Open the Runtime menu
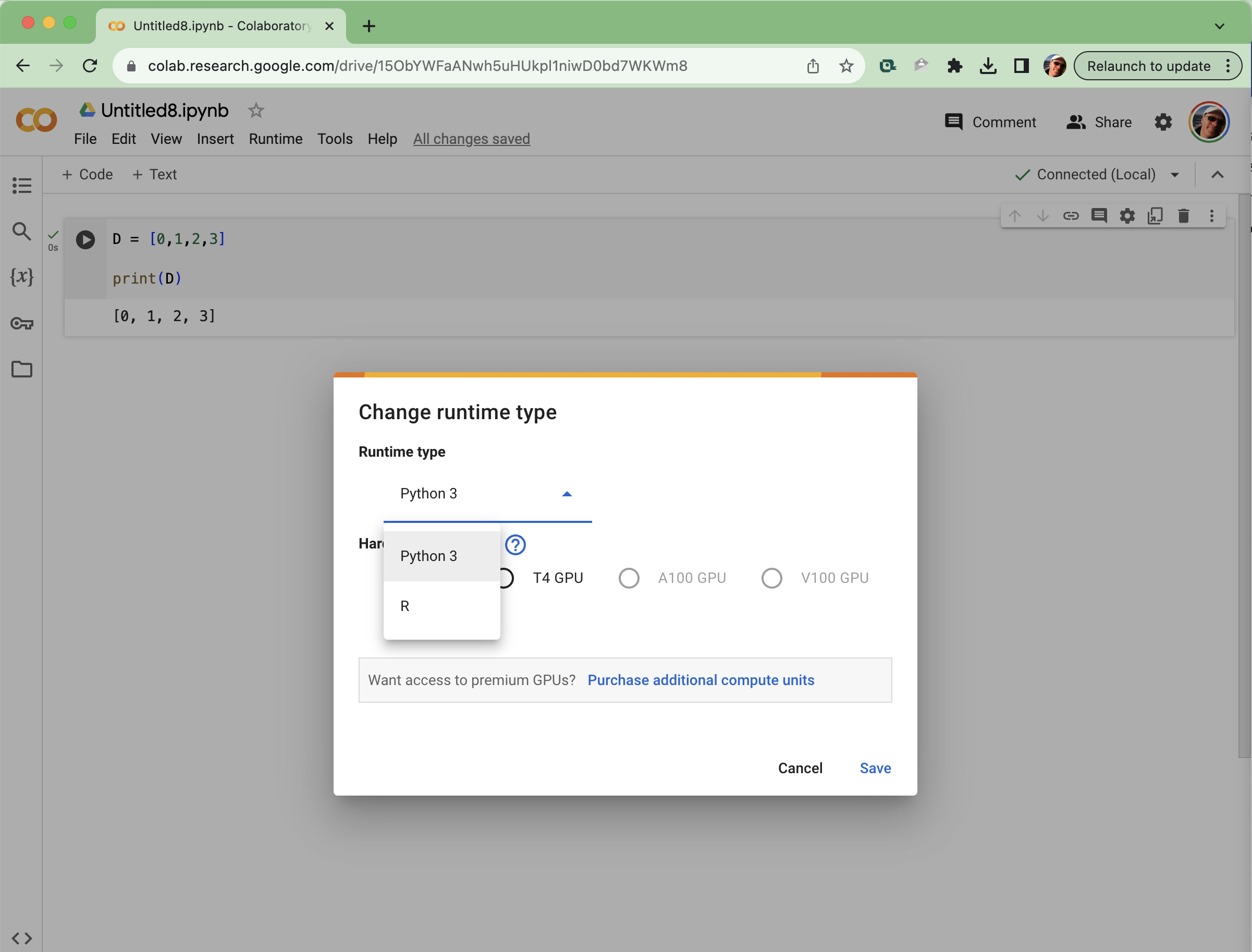Viewport: 1252px width, 952px height. coord(275,139)
